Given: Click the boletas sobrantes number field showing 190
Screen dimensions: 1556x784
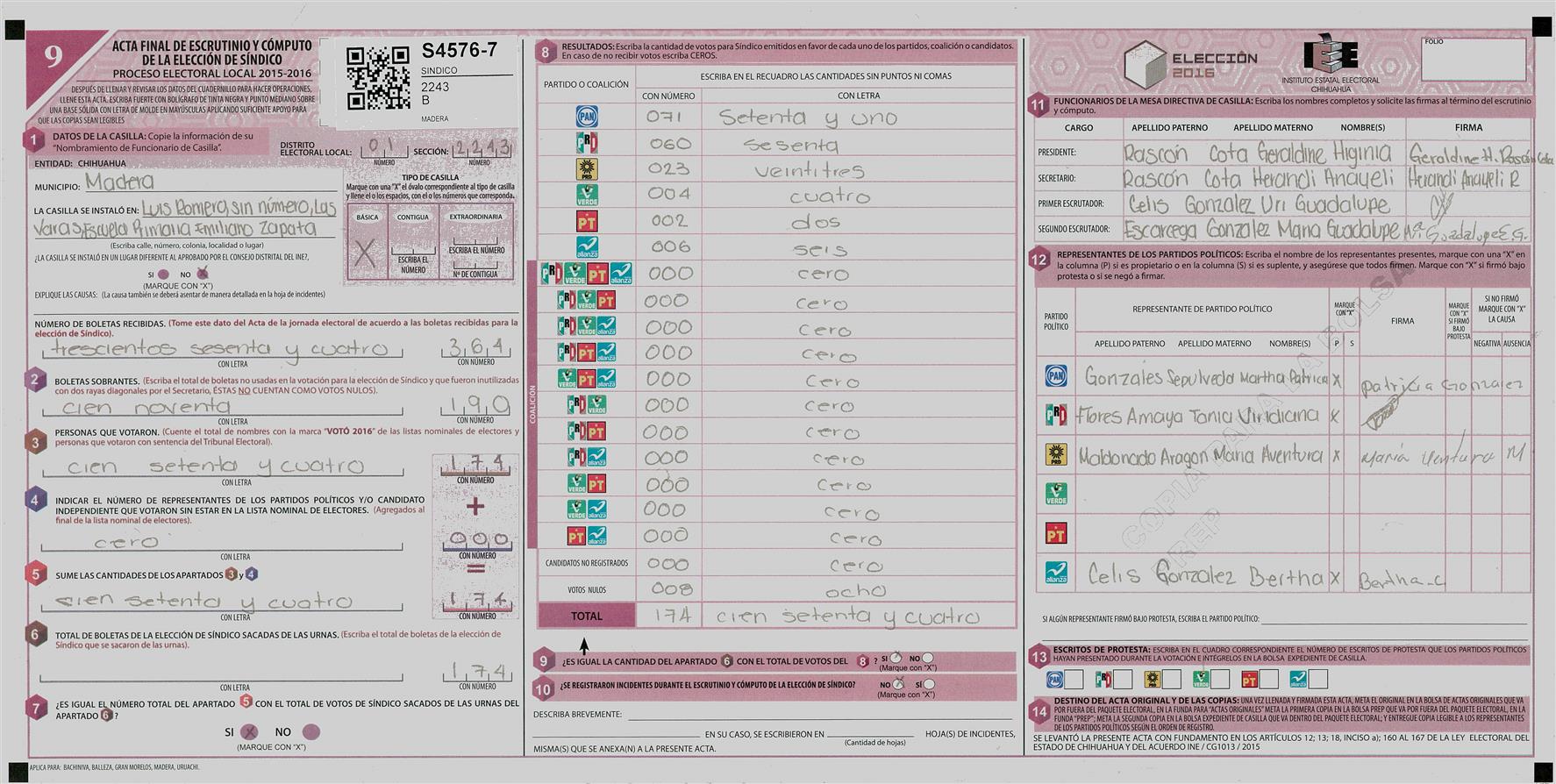Looking at the screenshot, I should pyautogui.click(x=476, y=404).
